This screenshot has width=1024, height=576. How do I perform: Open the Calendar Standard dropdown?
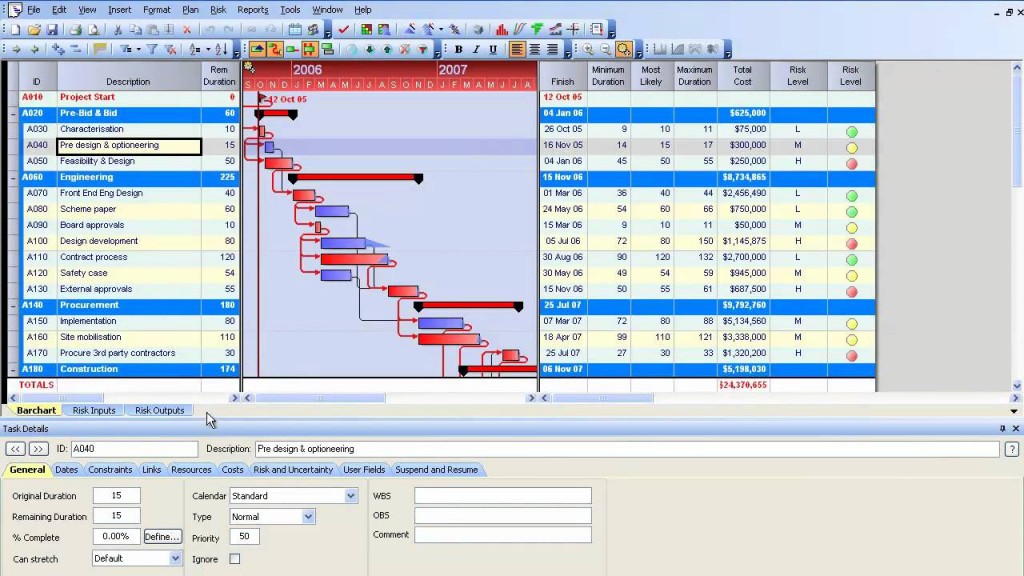pyautogui.click(x=351, y=496)
